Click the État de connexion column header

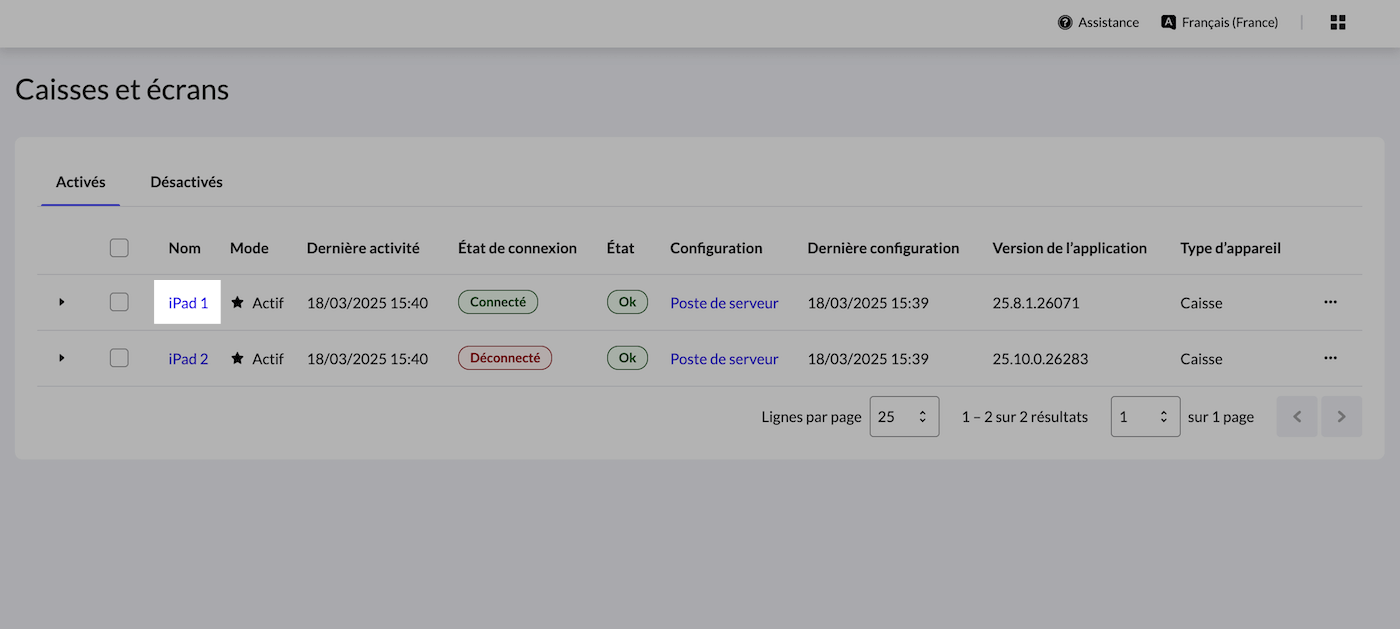(517, 248)
